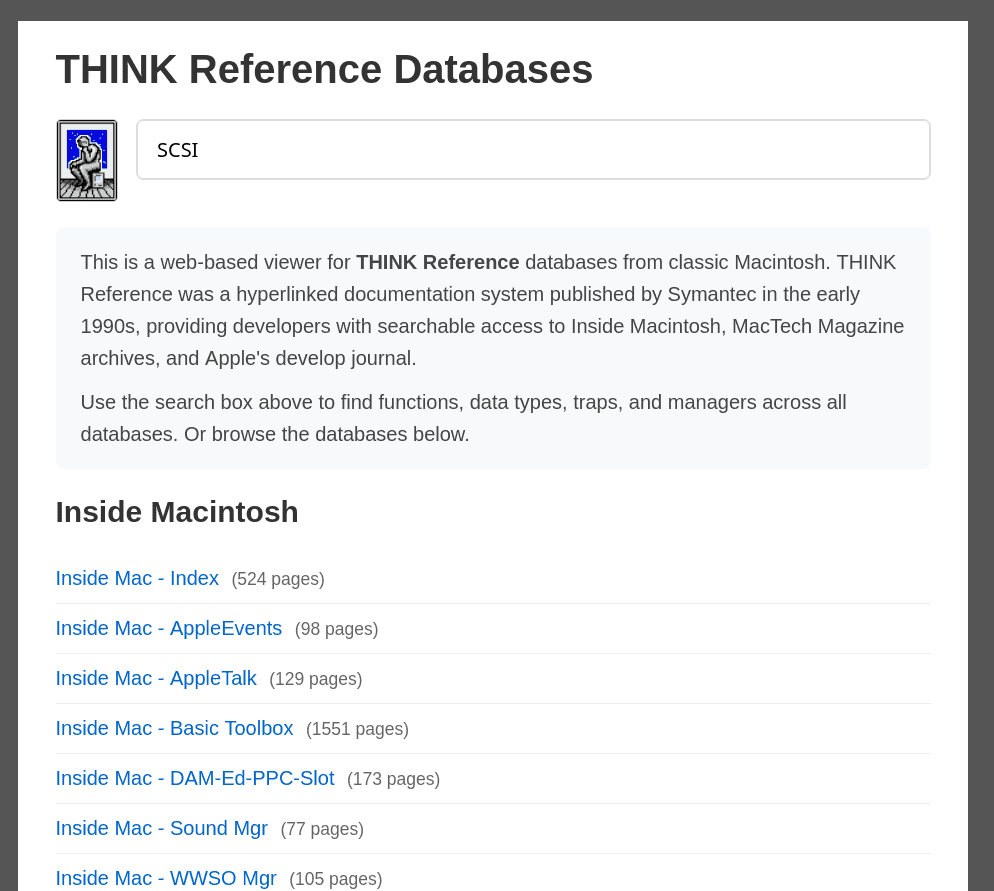This screenshot has height=891, width=994.
Task: Click the Inside Macintosh section heading
Action: 177,511
